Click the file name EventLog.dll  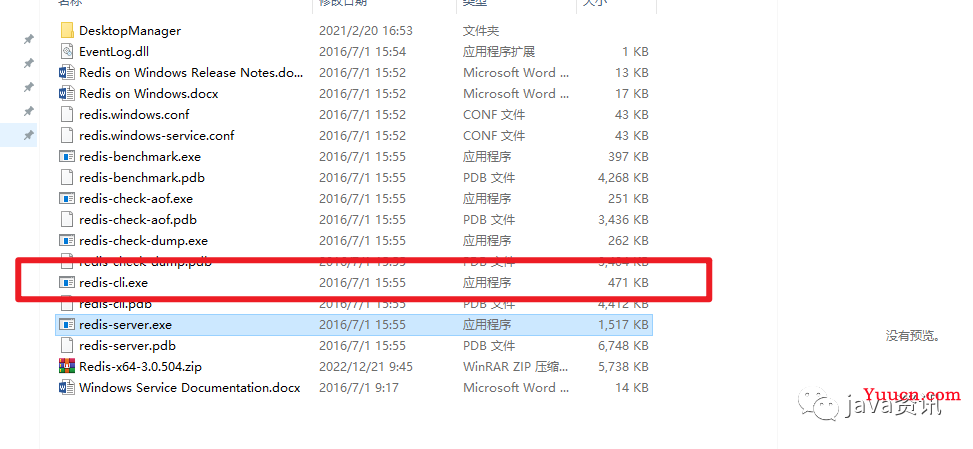click(x=114, y=51)
